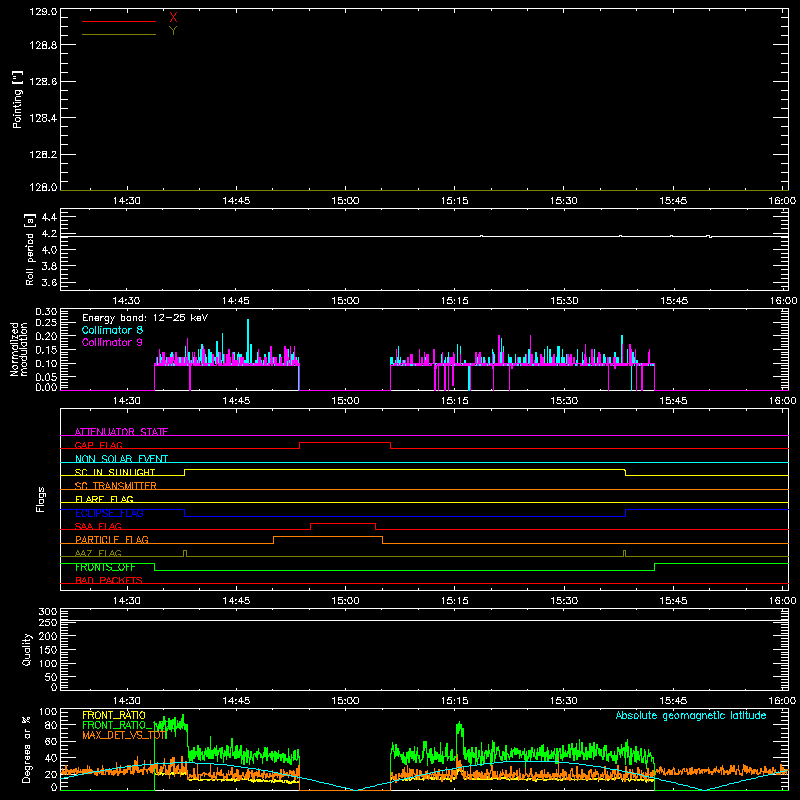Click the raised GAP_FLAG step segment
The width and height of the screenshot is (800, 800).
pyautogui.click(x=345, y=442)
